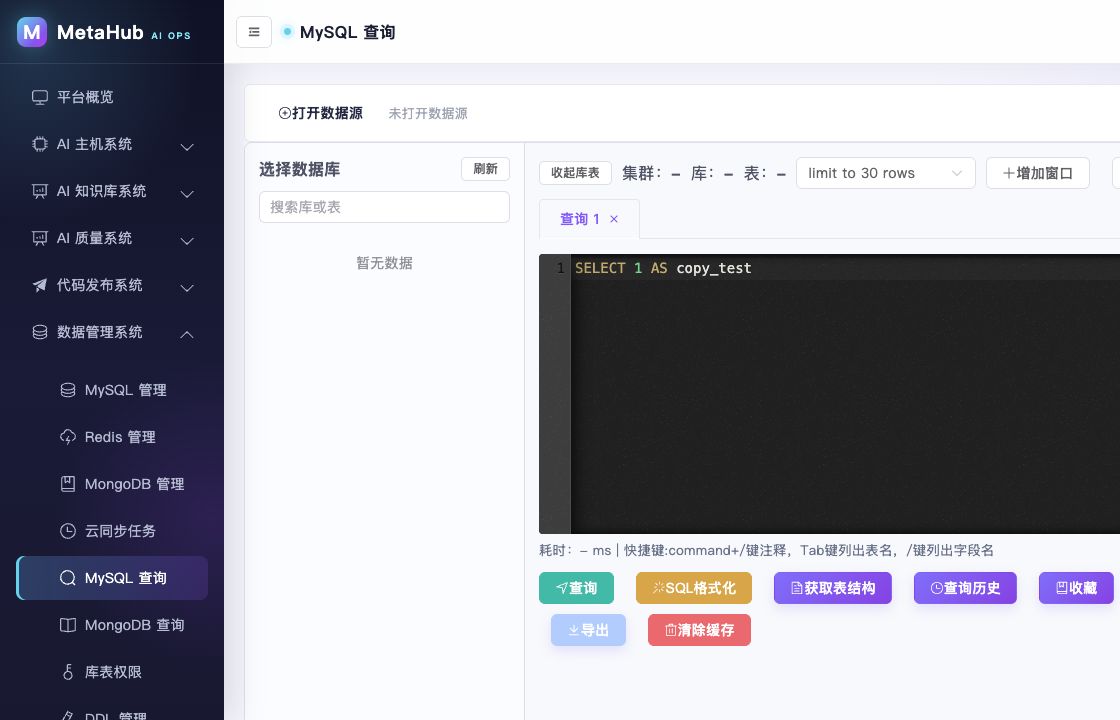Click the MySQL 管理 database icon
The width and height of the screenshot is (1120, 720).
(68, 390)
